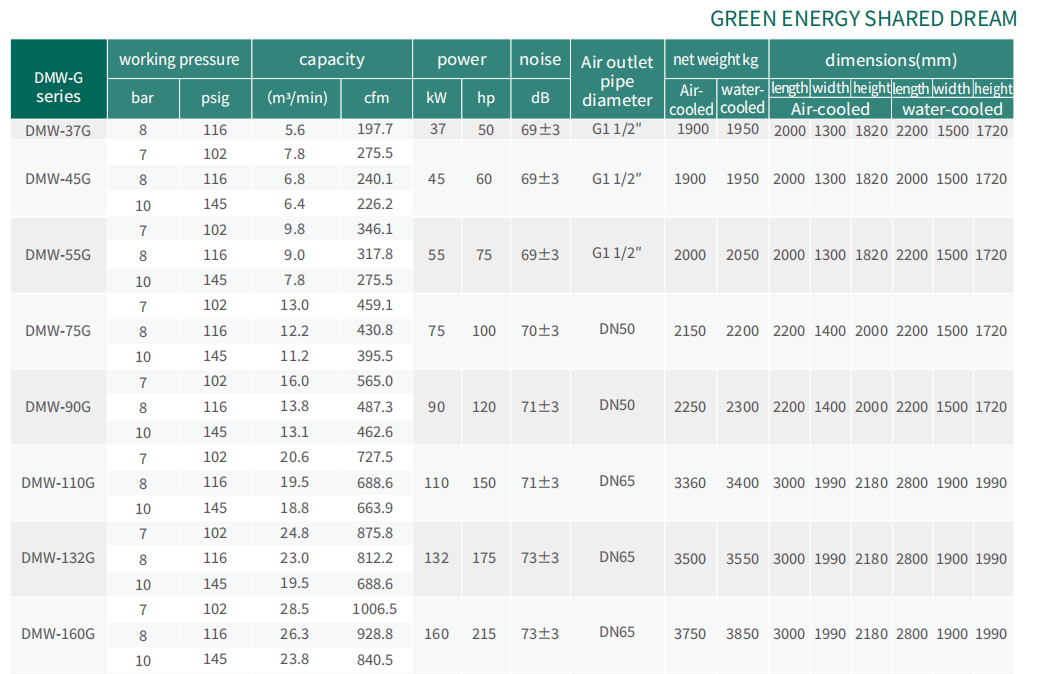Image resolution: width=1044 pixels, height=674 pixels.
Task: Select the DMW-75G model row label
Action: 58,331
